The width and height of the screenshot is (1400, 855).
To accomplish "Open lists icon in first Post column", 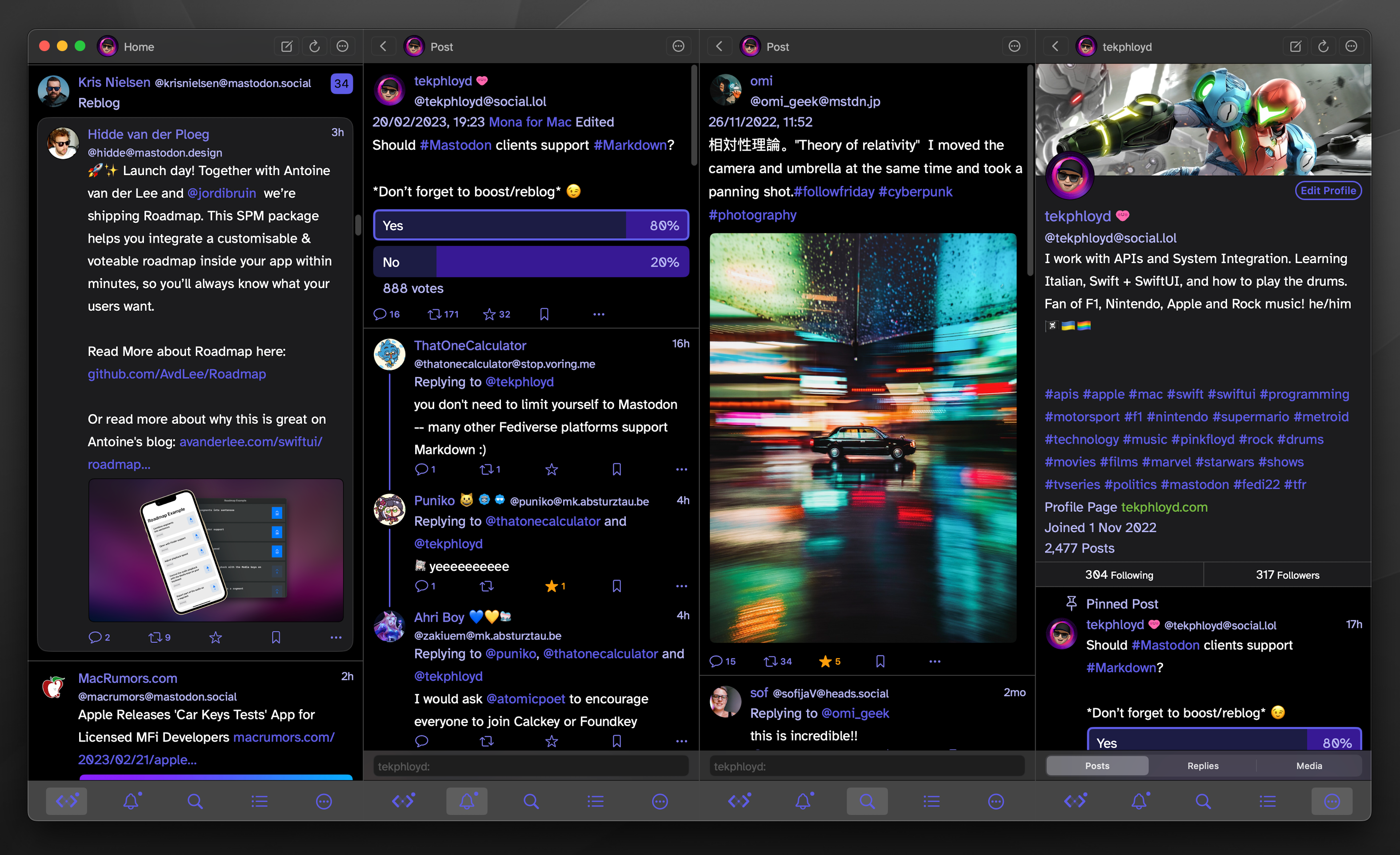I will tap(596, 802).
